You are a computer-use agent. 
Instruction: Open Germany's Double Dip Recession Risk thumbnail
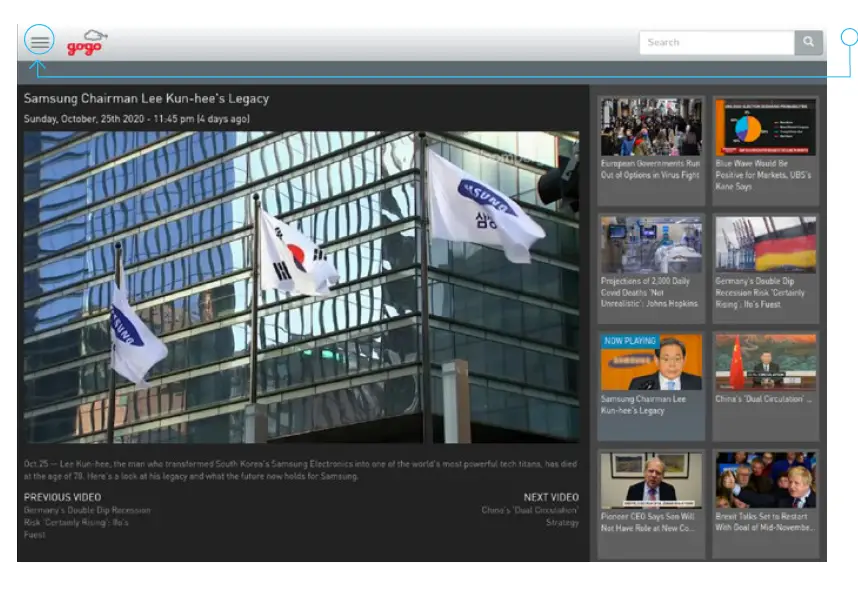pos(765,245)
